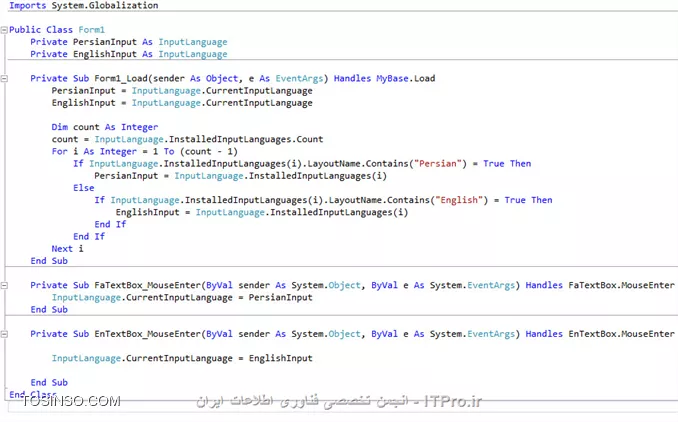The image size is (678, 422).
Task: Click the FaTextBox_MouseEnter sub name
Action: click(148, 285)
